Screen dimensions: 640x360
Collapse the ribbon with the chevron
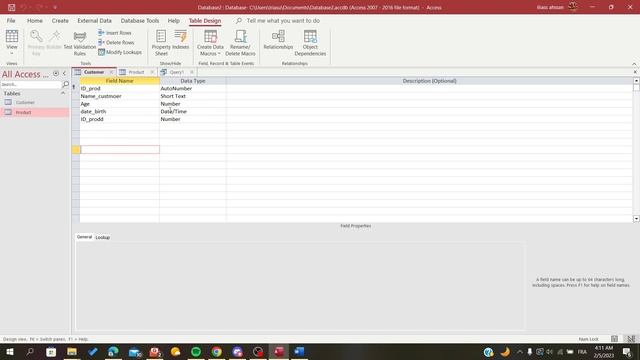pos(634,64)
